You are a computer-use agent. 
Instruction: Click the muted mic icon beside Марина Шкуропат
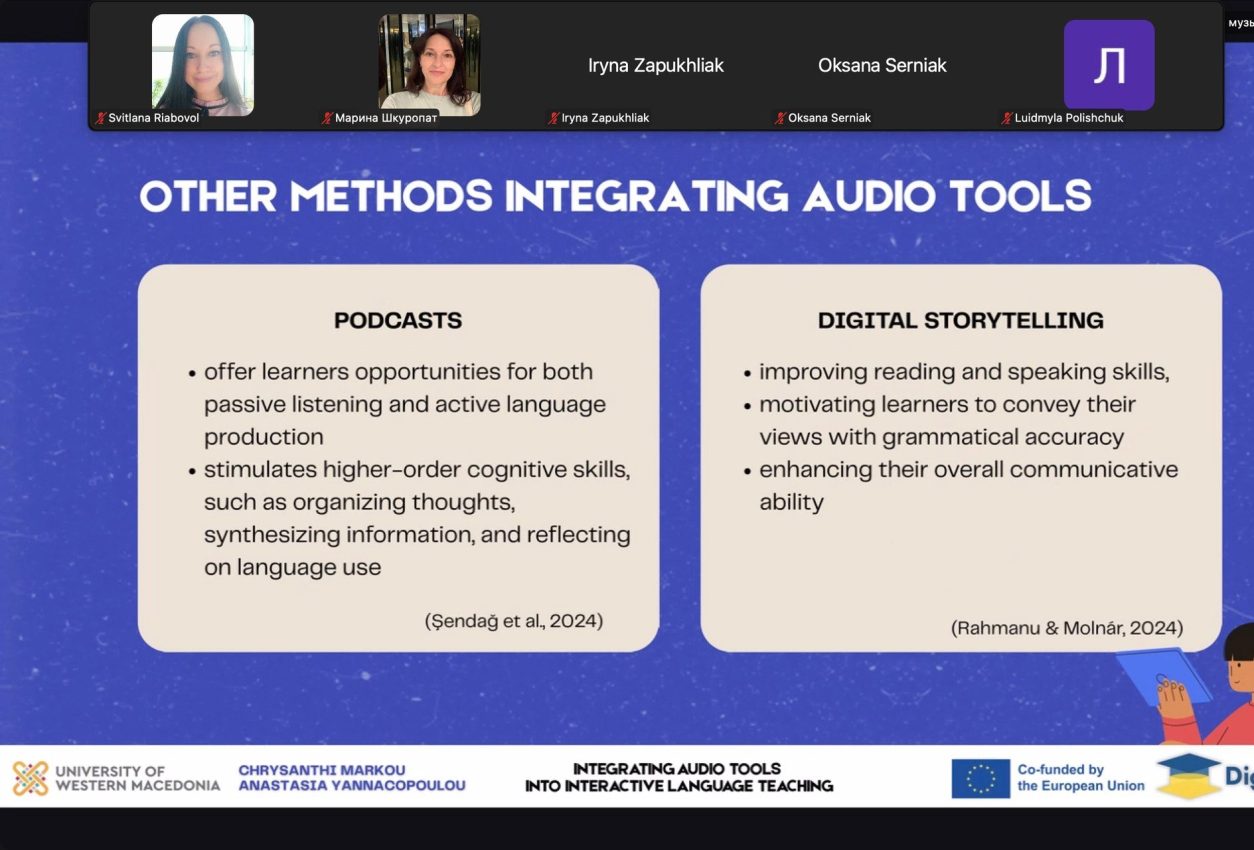(327, 118)
